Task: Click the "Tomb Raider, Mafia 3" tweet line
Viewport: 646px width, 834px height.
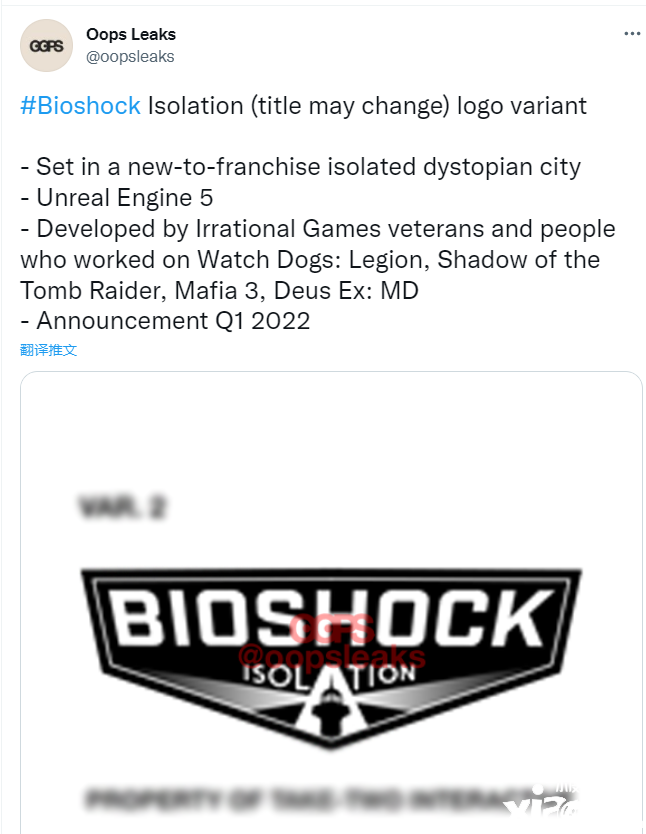Action: point(219,290)
